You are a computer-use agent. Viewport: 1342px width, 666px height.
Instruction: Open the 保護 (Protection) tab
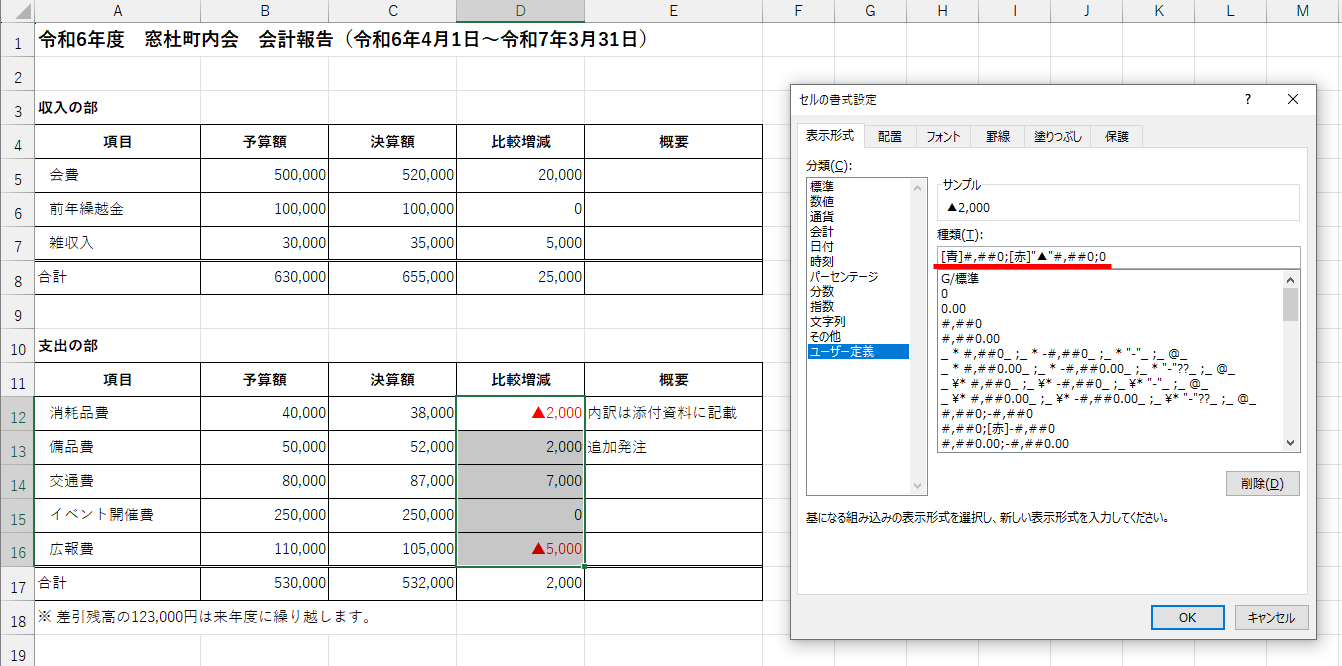pos(1117,137)
